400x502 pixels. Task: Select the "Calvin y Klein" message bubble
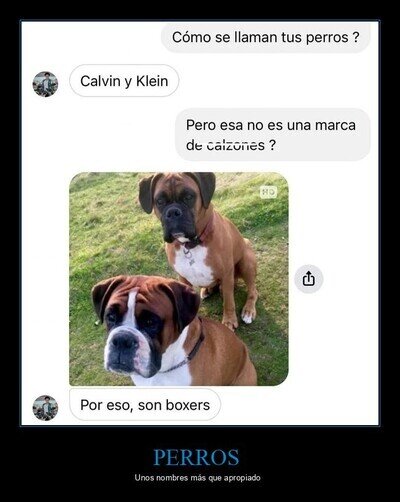point(124,81)
